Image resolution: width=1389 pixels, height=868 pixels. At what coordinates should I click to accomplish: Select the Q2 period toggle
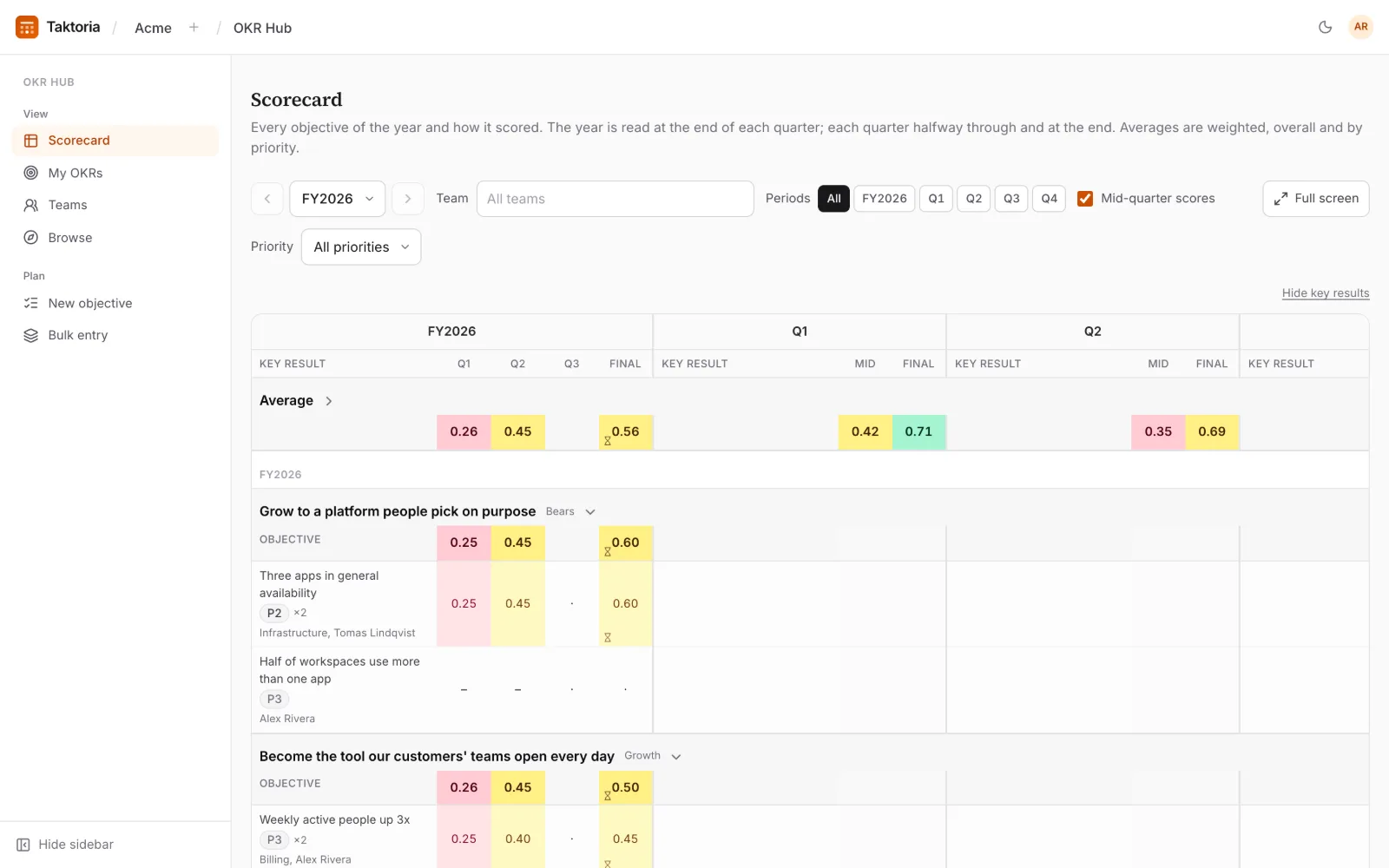[x=974, y=199]
